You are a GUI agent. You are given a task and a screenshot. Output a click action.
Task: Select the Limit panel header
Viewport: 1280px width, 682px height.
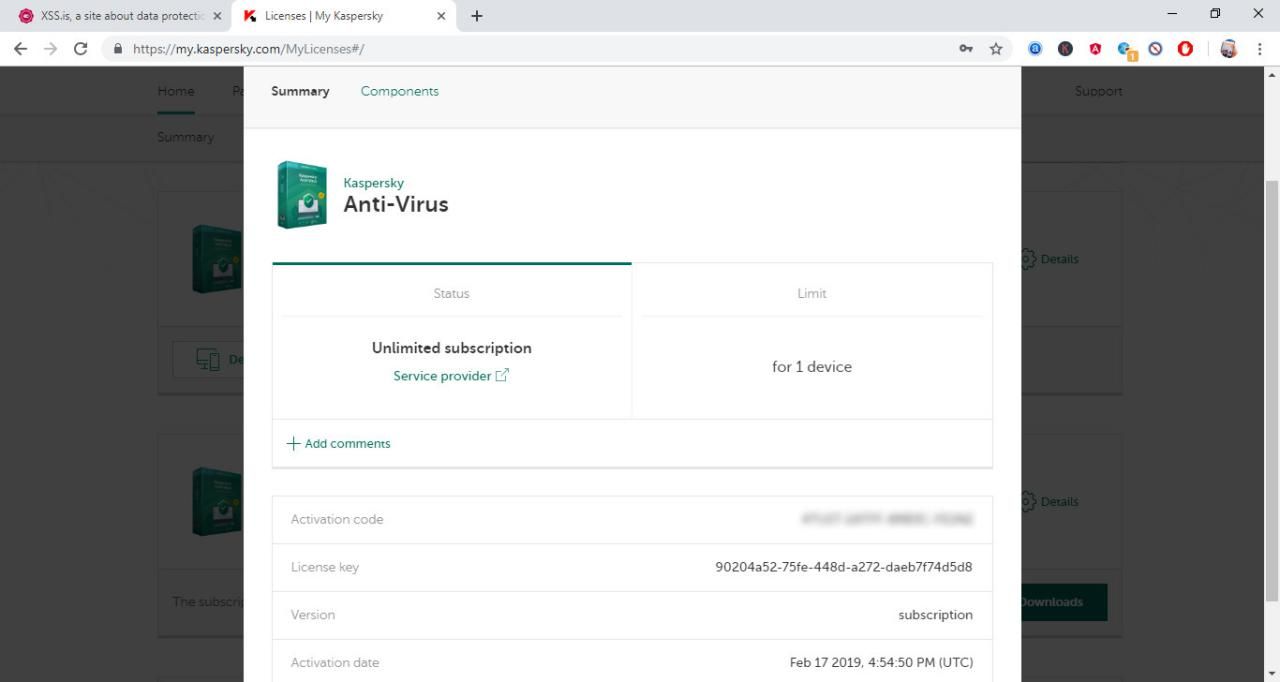coord(812,293)
